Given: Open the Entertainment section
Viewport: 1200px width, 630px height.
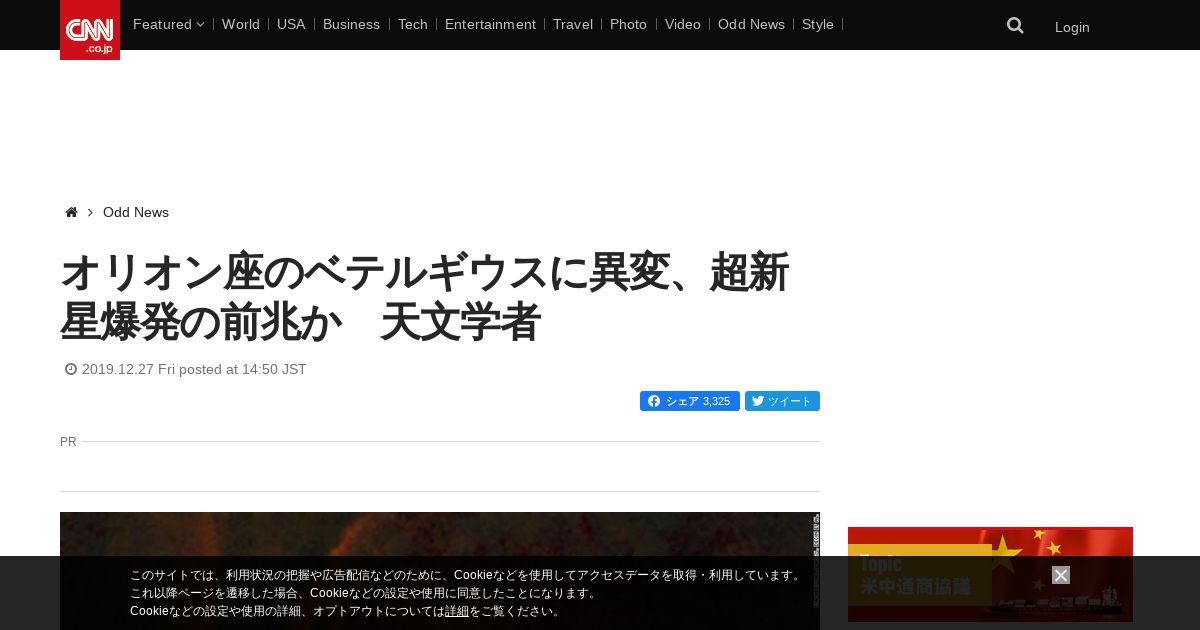Looking at the screenshot, I should point(490,24).
